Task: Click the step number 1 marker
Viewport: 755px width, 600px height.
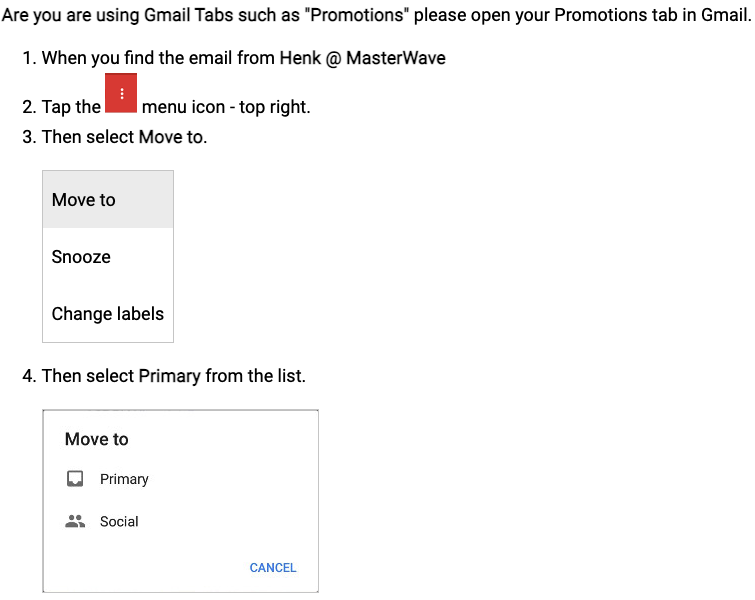Action: (29, 58)
